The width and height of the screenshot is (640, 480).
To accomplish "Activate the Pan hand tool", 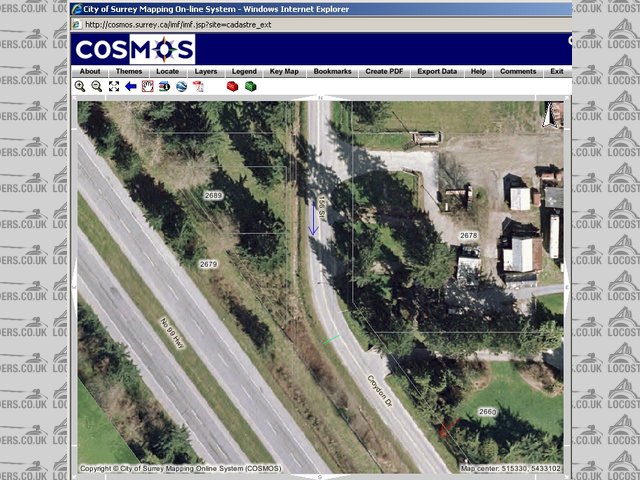I will click(x=147, y=87).
